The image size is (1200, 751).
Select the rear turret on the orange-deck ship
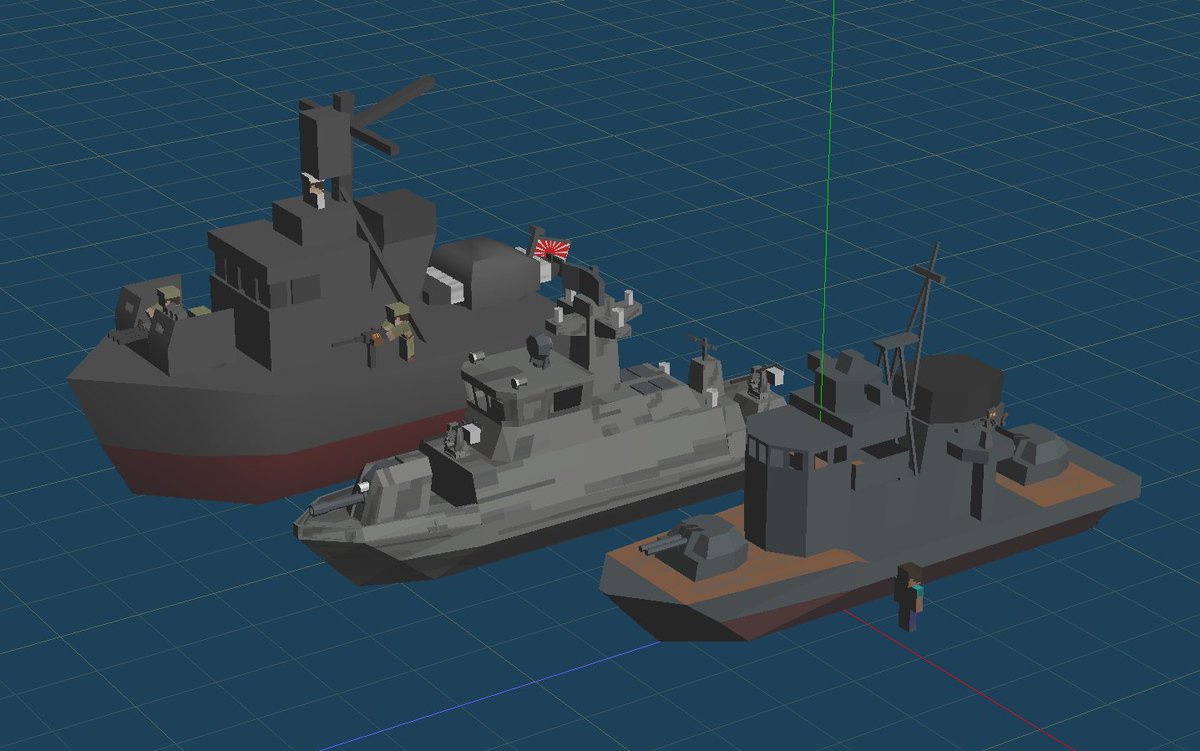(x=1034, y=454)
